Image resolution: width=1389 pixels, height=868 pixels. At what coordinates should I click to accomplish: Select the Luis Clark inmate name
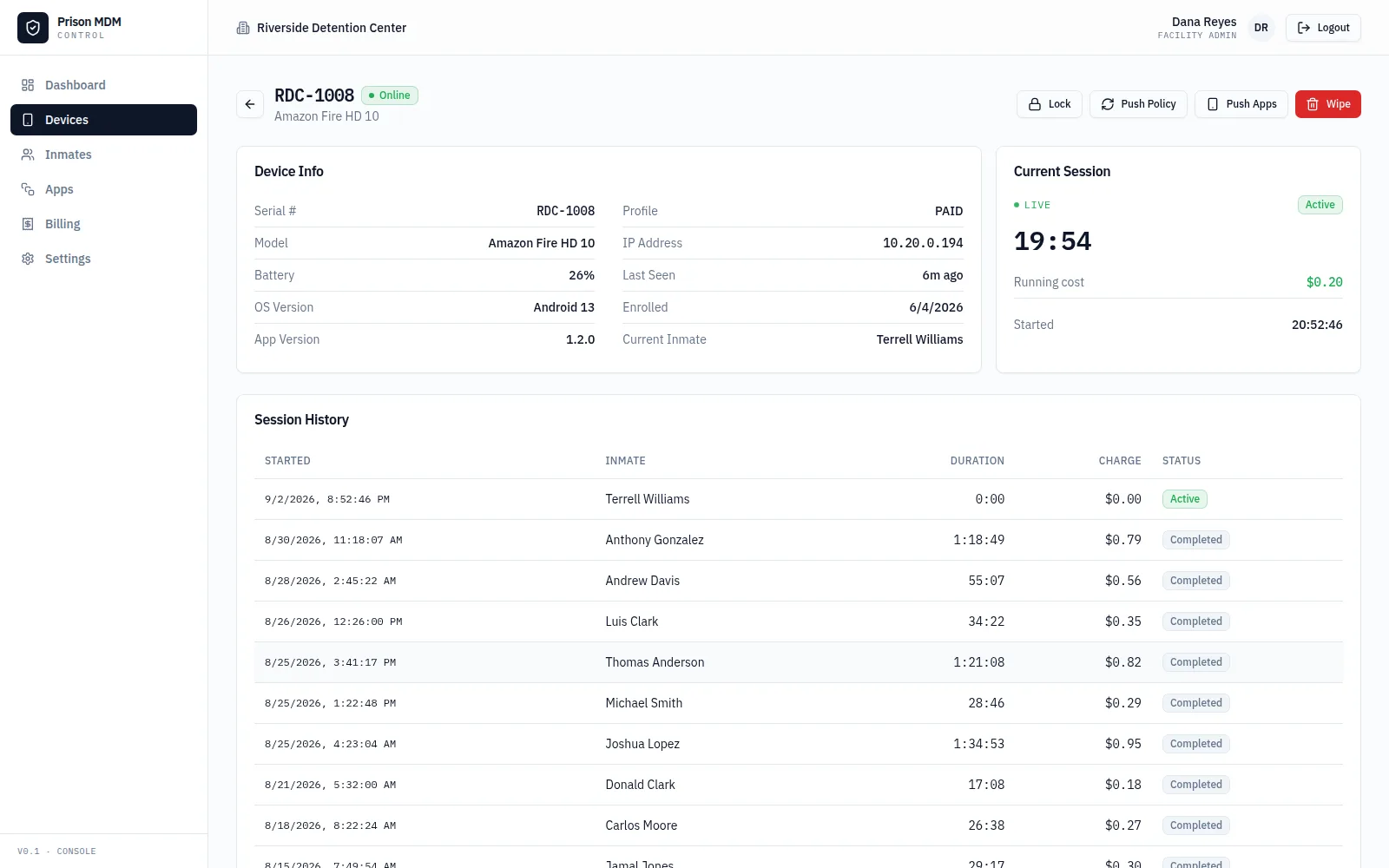click(x=632, y=621)
